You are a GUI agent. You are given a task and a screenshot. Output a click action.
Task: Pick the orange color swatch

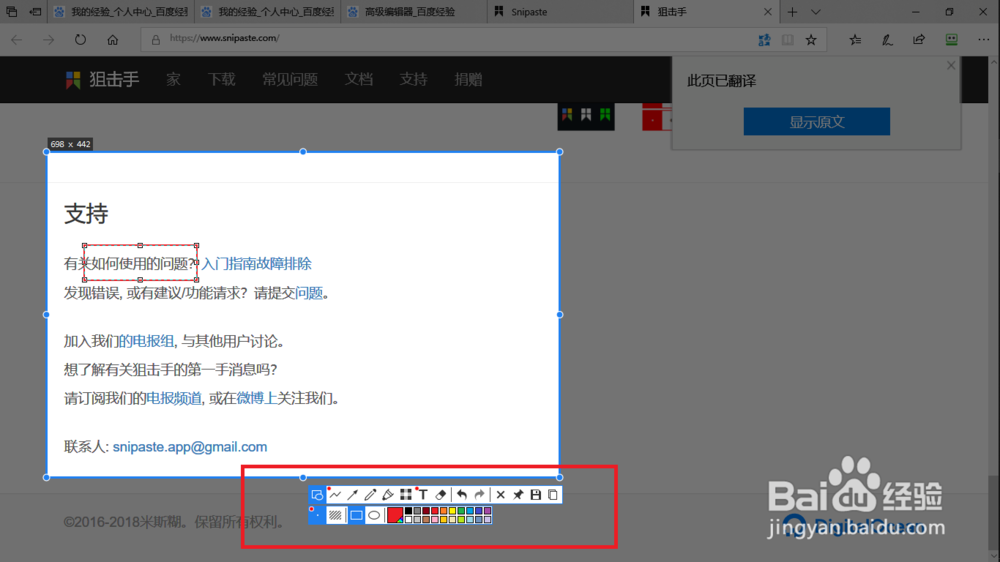tap(443, 510)
